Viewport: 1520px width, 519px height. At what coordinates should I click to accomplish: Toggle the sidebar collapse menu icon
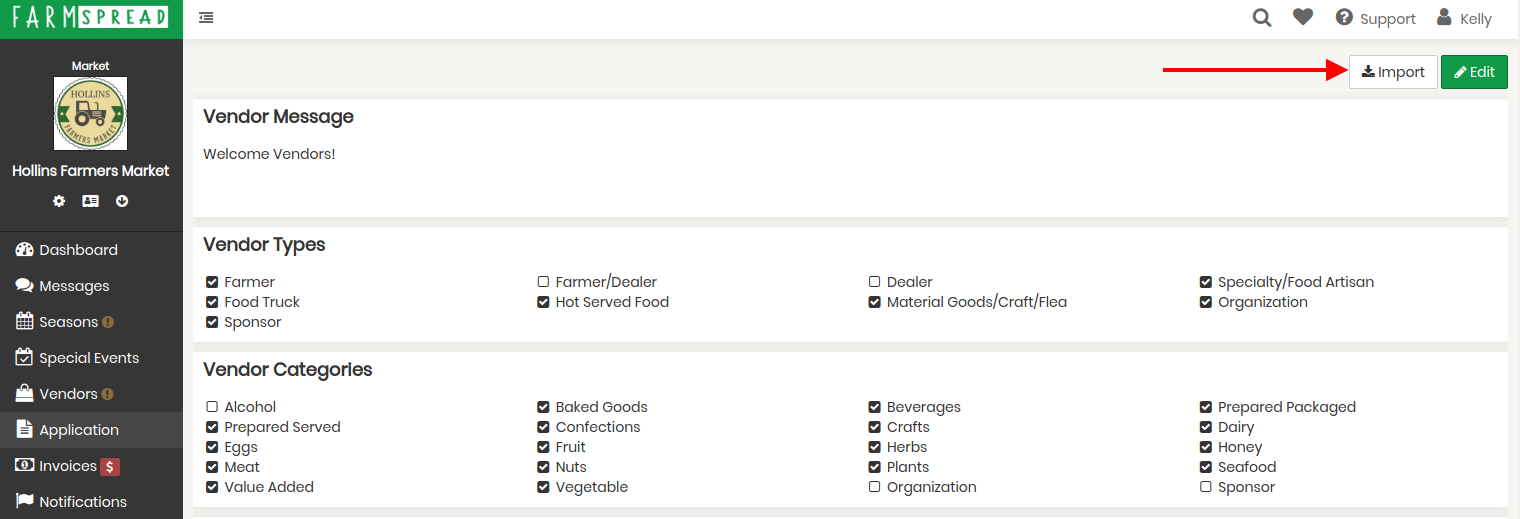206,18
